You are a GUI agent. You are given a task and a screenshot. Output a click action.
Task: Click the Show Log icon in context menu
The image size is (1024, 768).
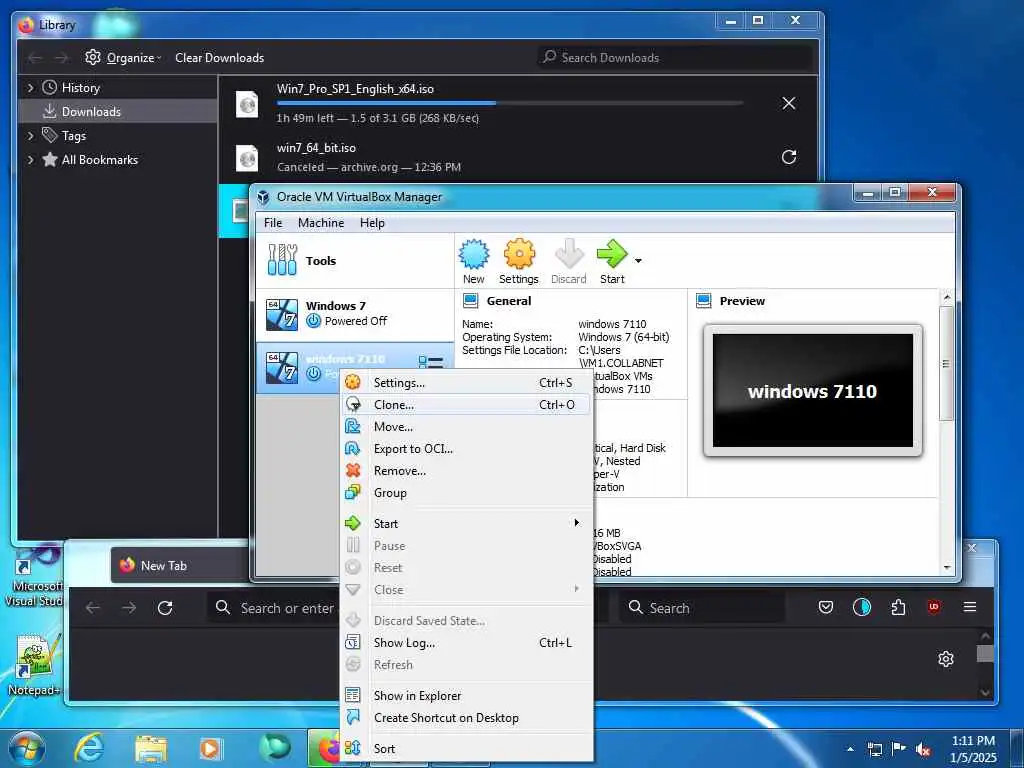[x=353, y=643]
